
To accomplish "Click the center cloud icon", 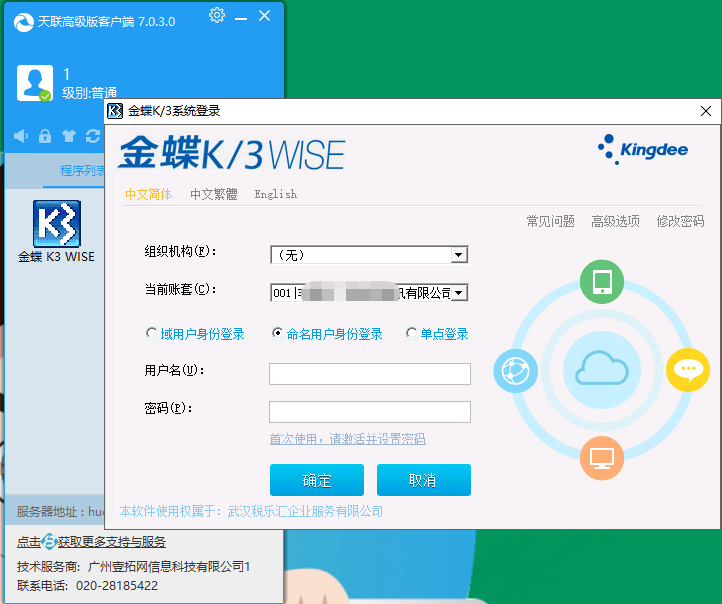I will 602,369.
